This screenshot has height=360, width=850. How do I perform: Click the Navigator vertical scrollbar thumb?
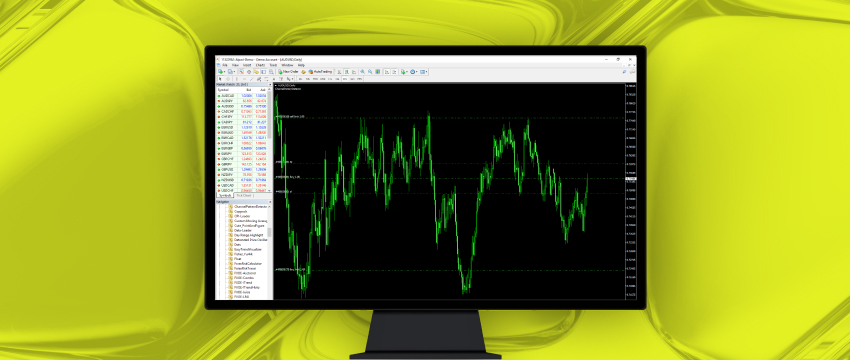270,233
